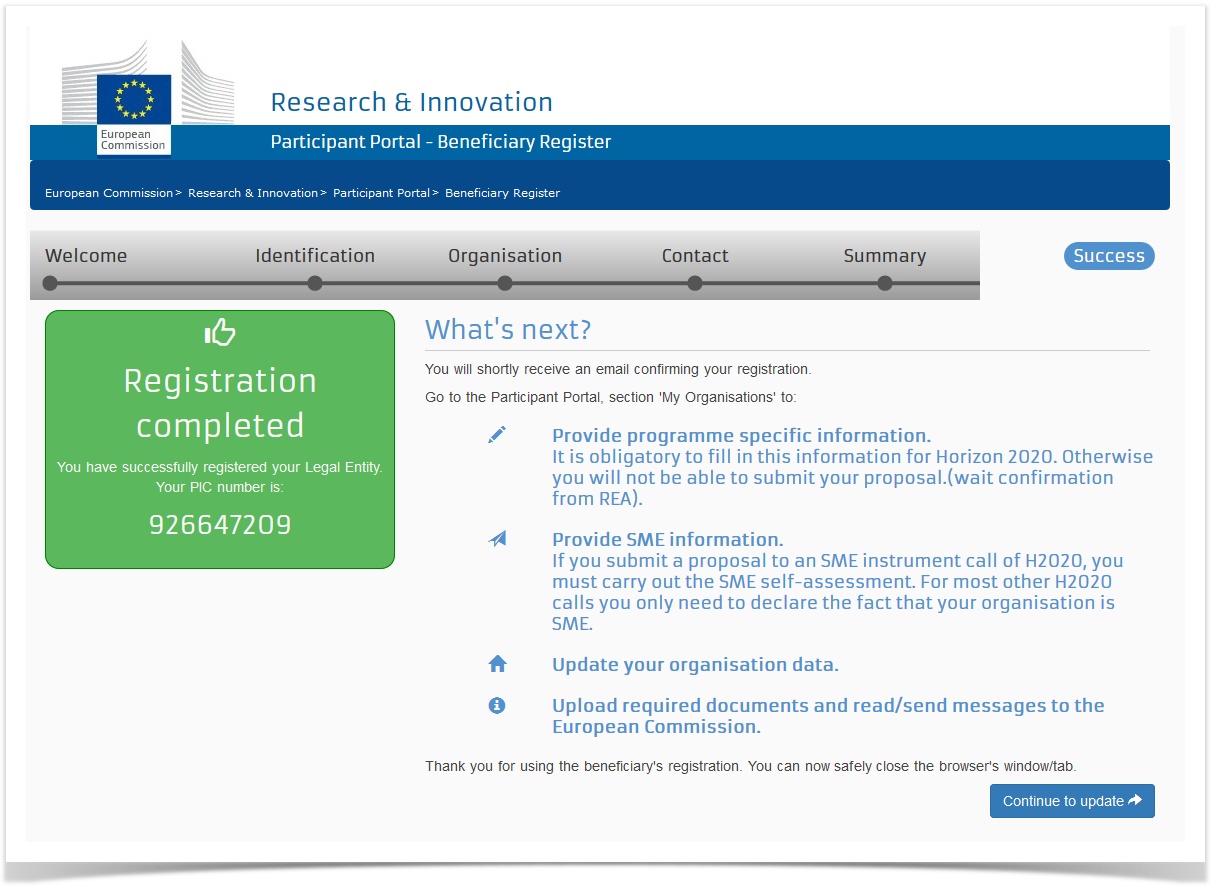Select the Summary step dot marker

pyautogui.click(x=885, y=284)
